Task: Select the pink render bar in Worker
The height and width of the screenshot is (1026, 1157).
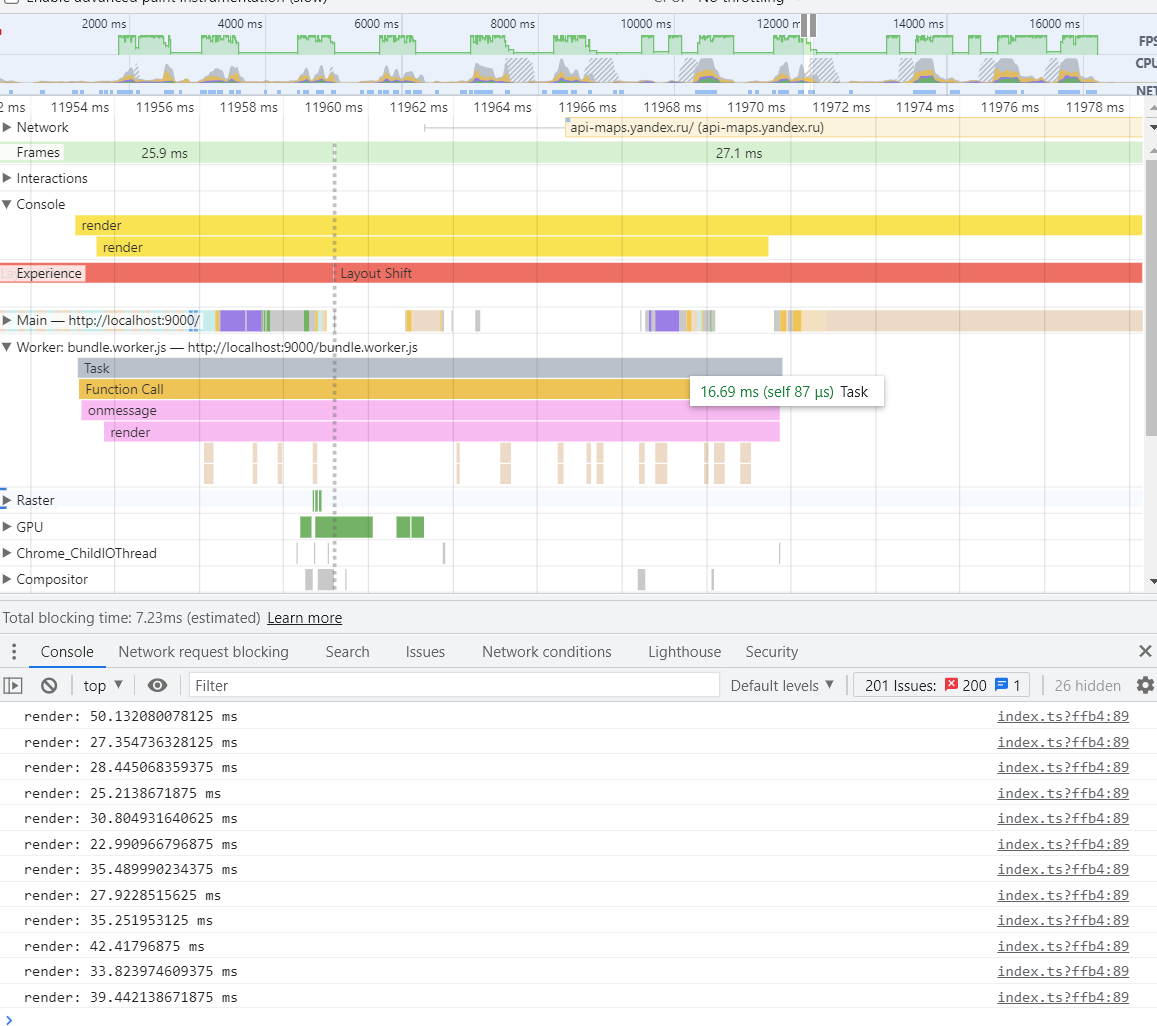Action: coord(442,432)
